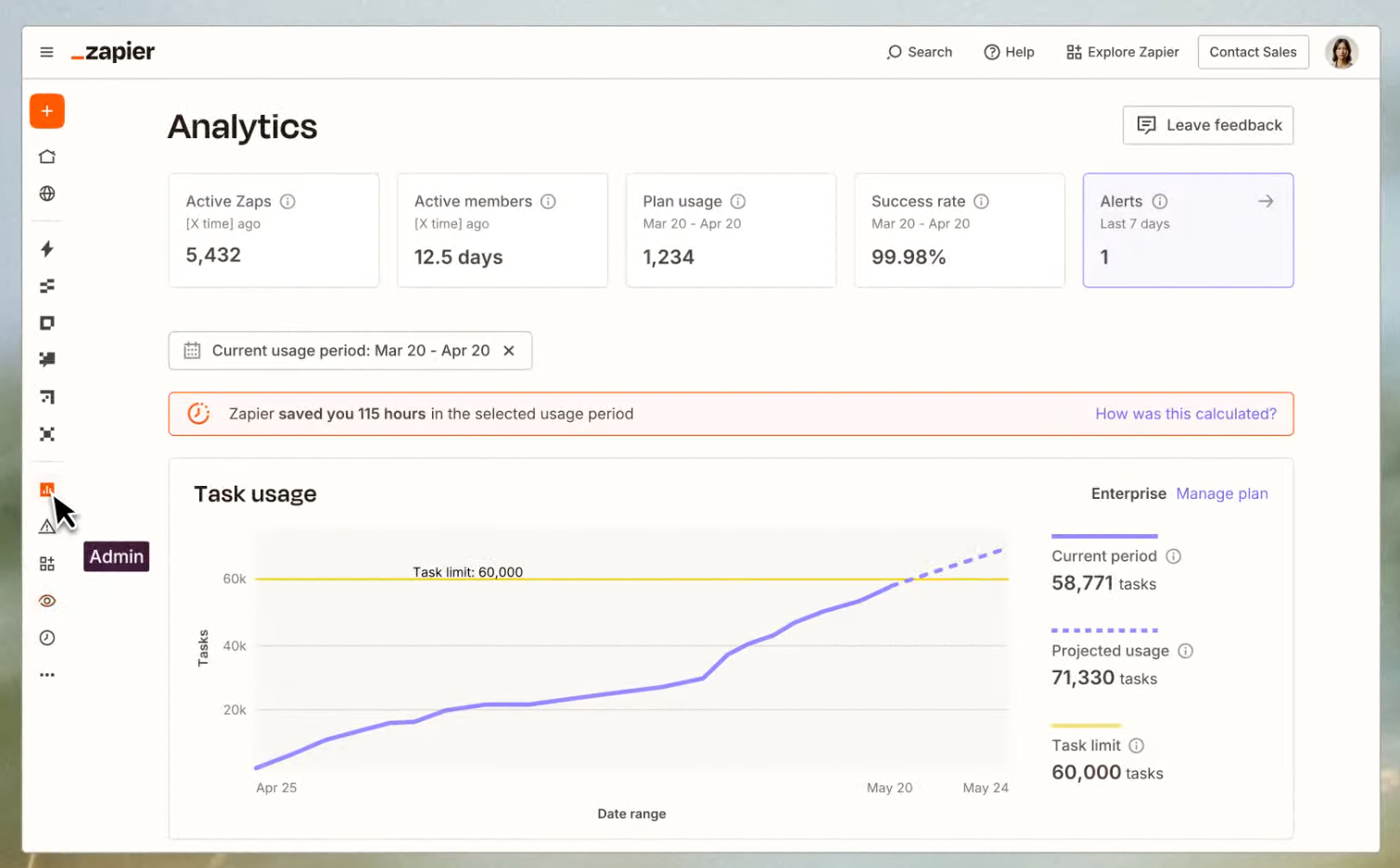Viewport: 1400px width, 868px height.
Task: Click the 'Apr 25' axis label on the chart
Action: [x=276, y=787]
